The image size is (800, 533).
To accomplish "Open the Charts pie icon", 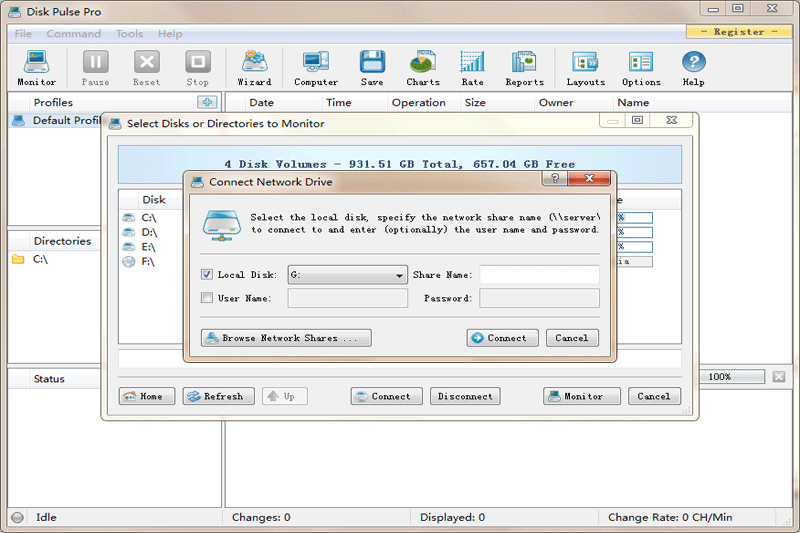I will [423, 68].
